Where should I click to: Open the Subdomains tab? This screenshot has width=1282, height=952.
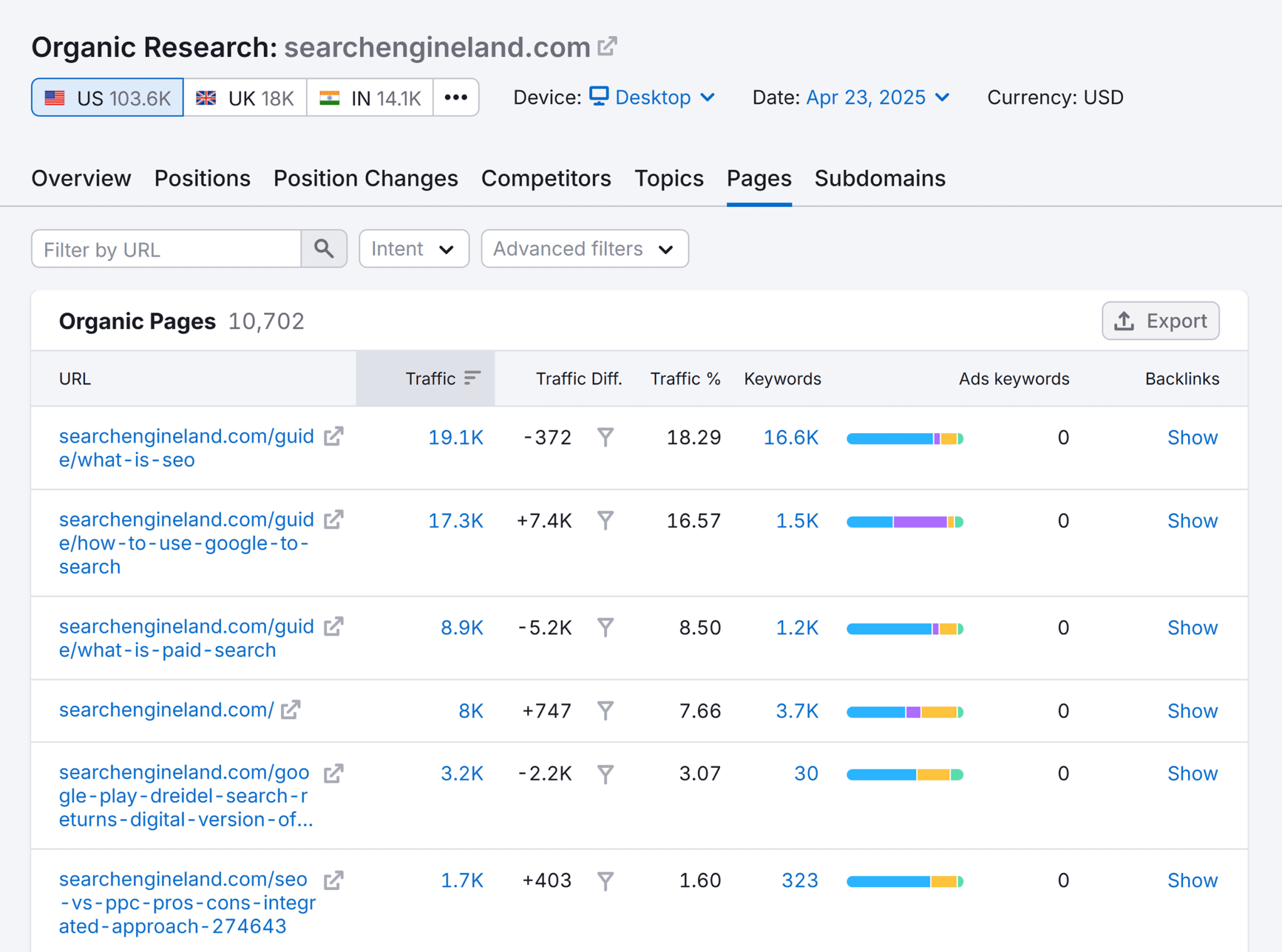(x=879, y=178)
